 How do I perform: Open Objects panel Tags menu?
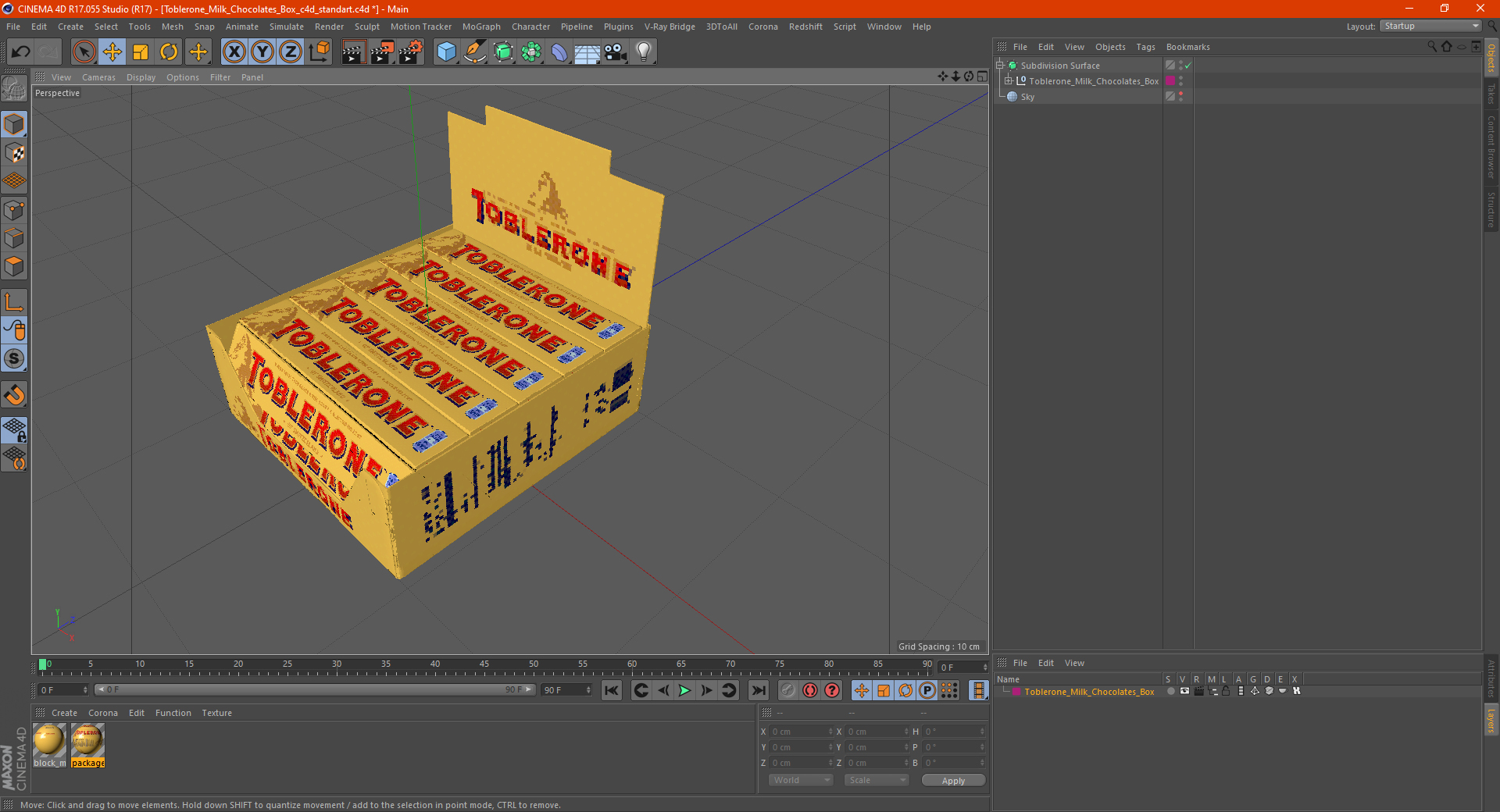coord(1145,47)
